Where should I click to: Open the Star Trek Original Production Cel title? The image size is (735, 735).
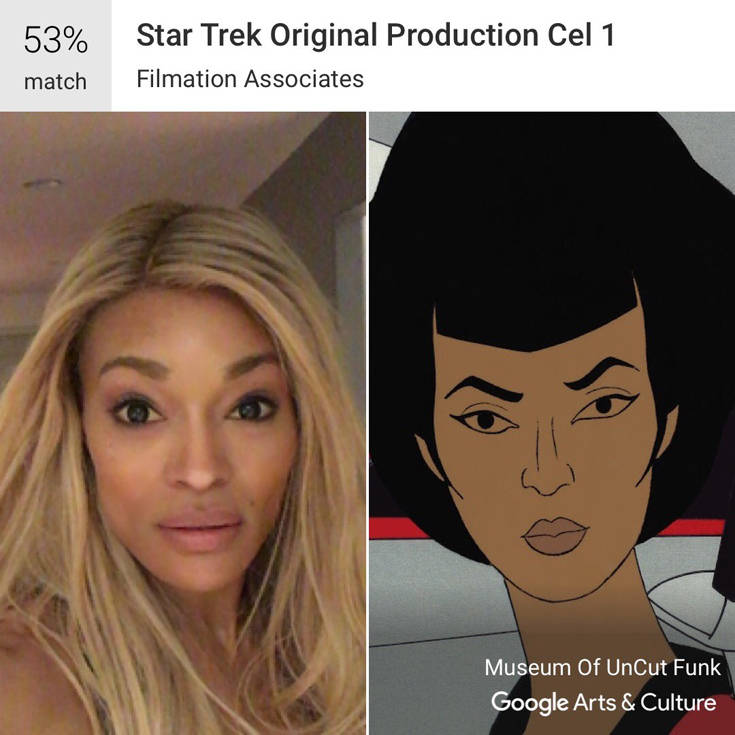coord(375,35)
